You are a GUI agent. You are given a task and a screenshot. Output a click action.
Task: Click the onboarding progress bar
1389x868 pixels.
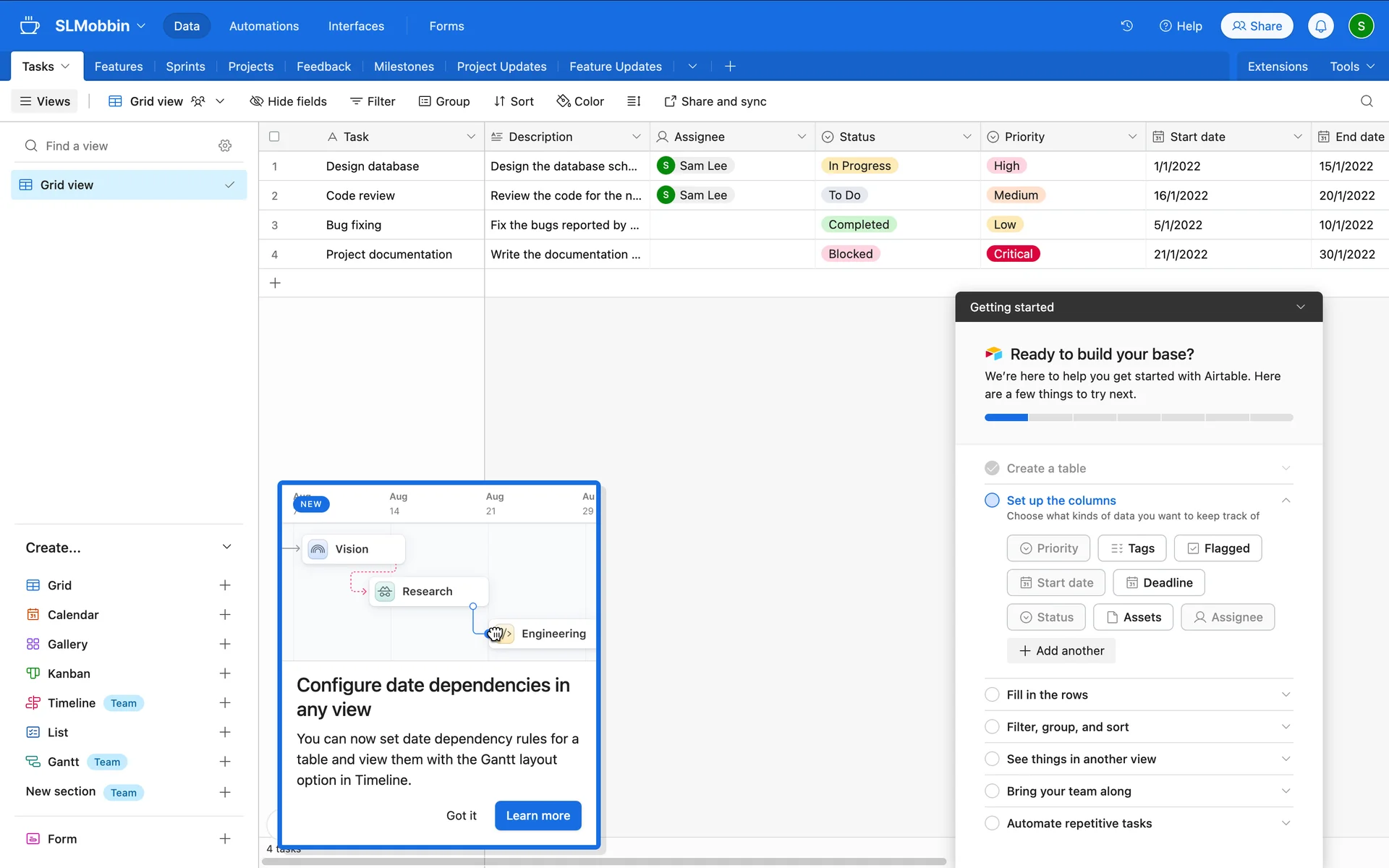pyautogui.click(x=1138, y=417)
